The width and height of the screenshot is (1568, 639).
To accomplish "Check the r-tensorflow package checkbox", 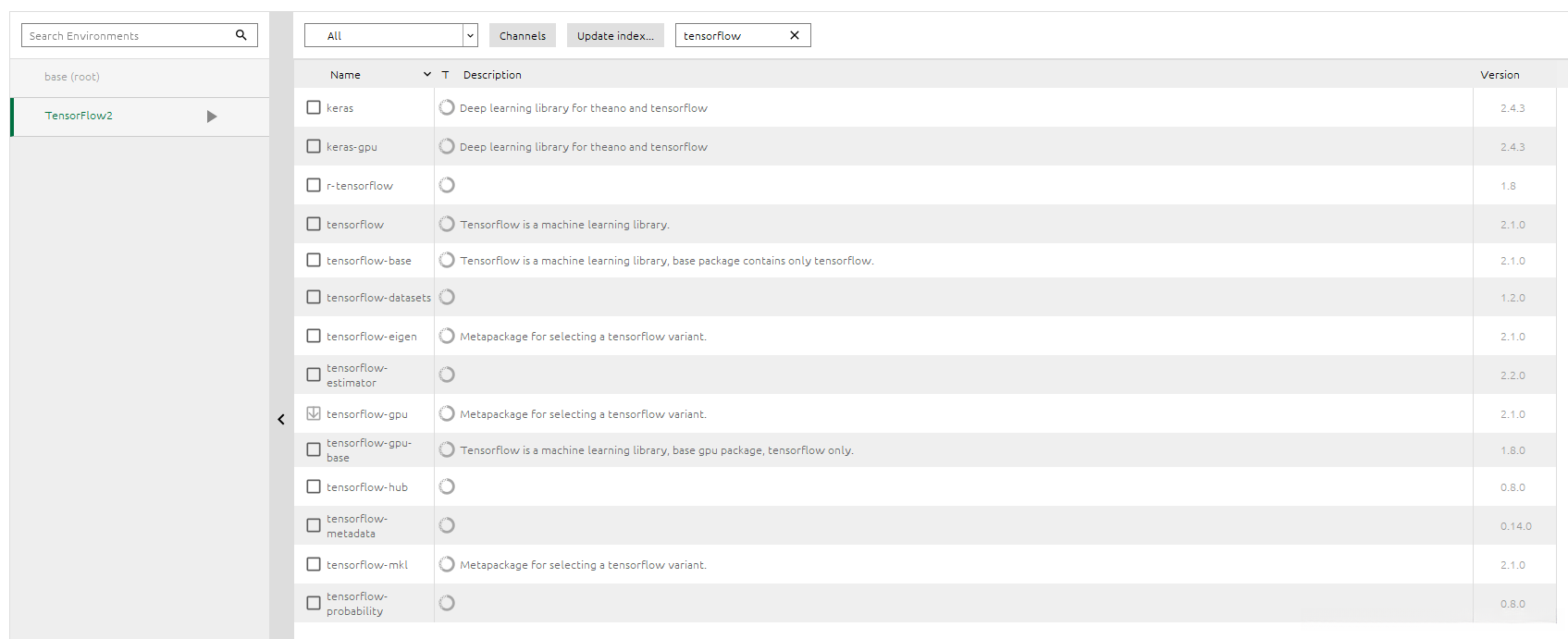I will click(314, 185).
